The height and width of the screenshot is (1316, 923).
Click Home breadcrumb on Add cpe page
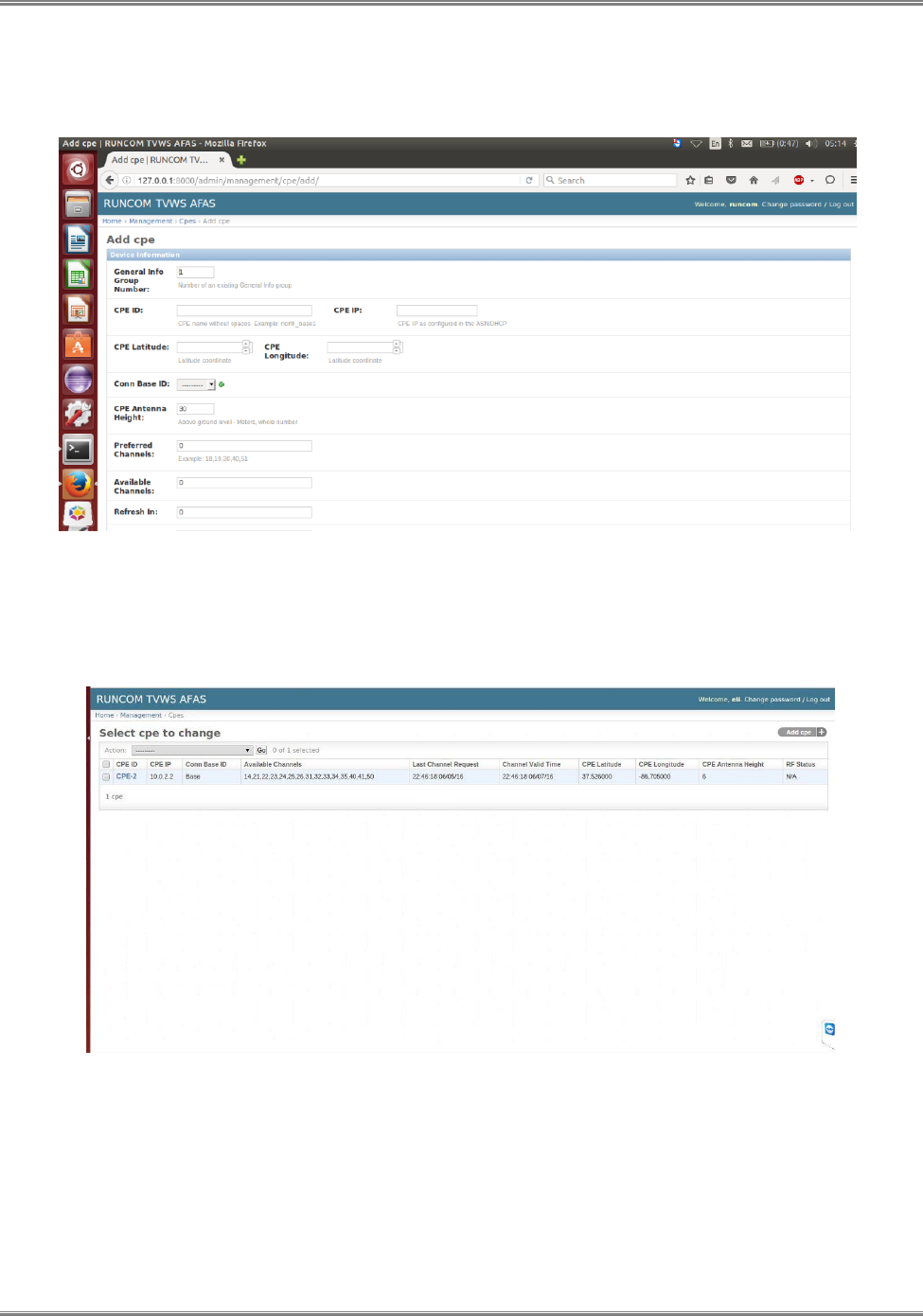click(x=112, y=221)
